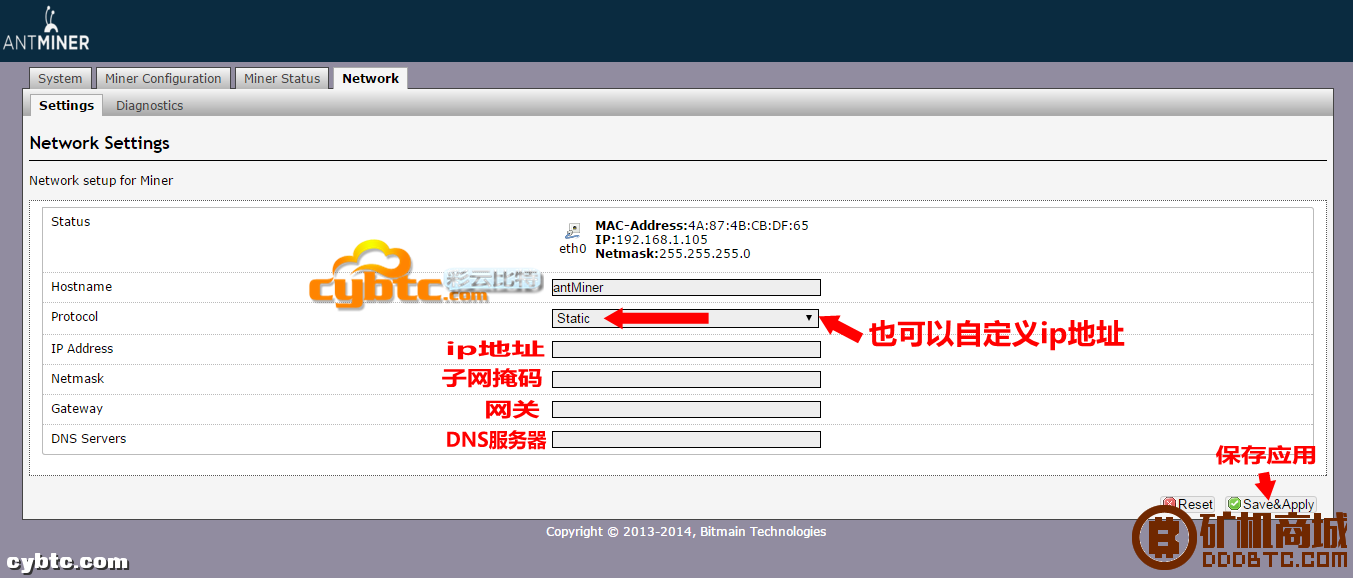Image resolution: width=1353 pixels, height=578 pixels.
Task: Click the Status row label
Action: click(x=71, y=222)
